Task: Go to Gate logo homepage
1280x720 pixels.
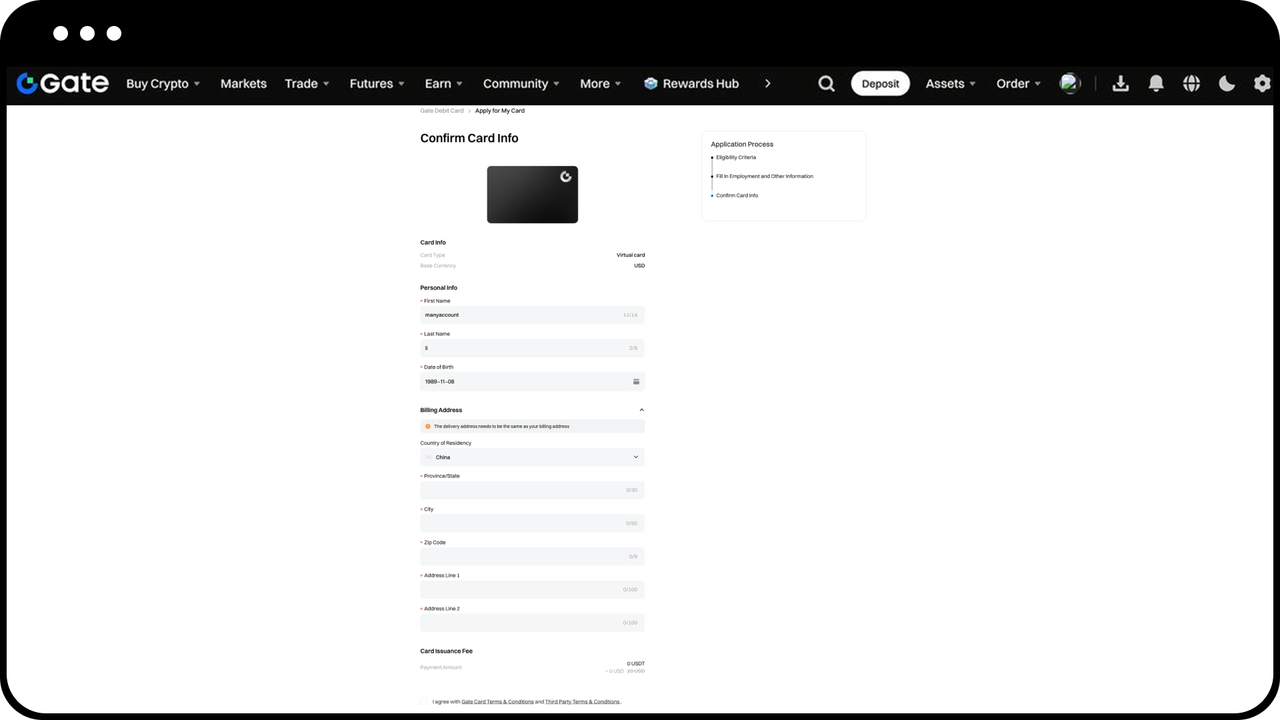Action: tap(62, 83)
